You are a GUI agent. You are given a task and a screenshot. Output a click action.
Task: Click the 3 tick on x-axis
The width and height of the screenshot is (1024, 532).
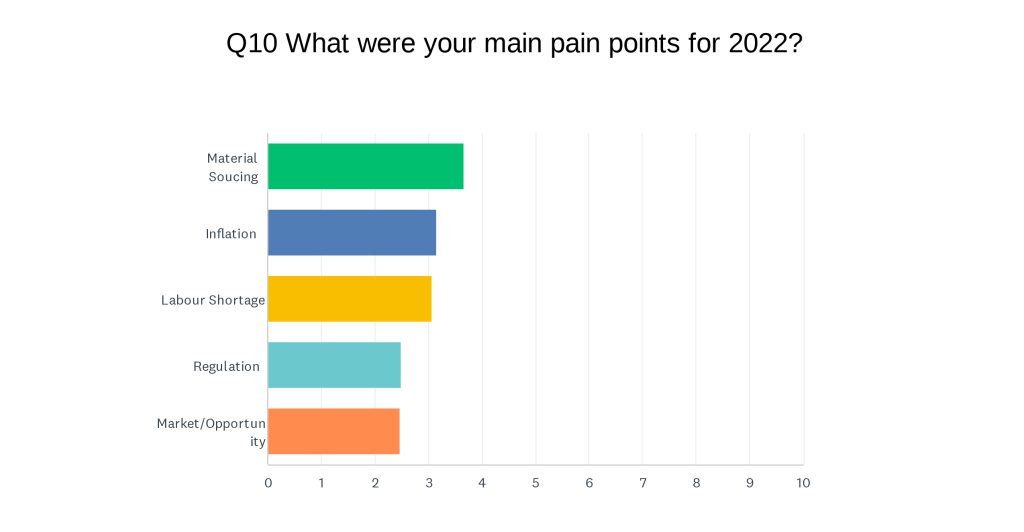pyautogui.click(x=429, y=483)
